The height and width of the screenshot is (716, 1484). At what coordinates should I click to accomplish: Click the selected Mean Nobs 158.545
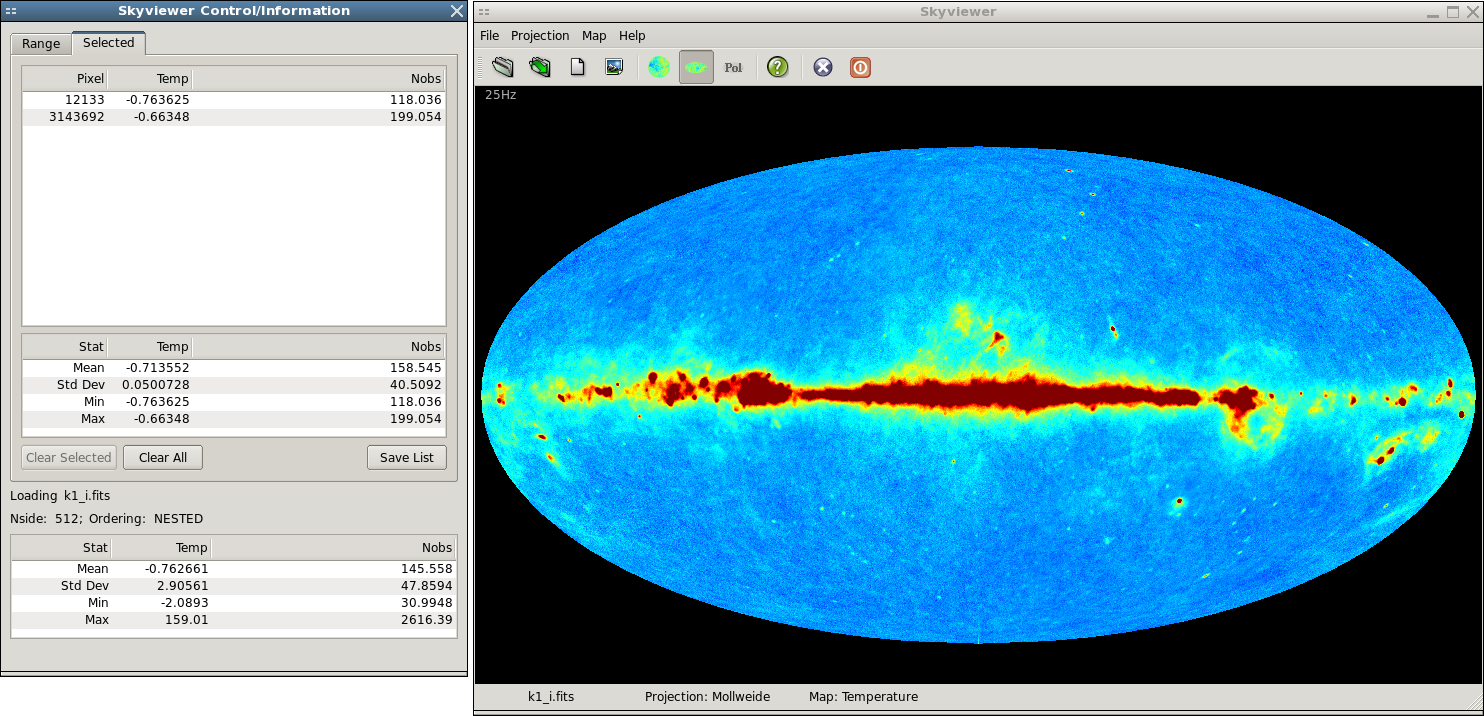pyautogui.click(x=416, y=368)
